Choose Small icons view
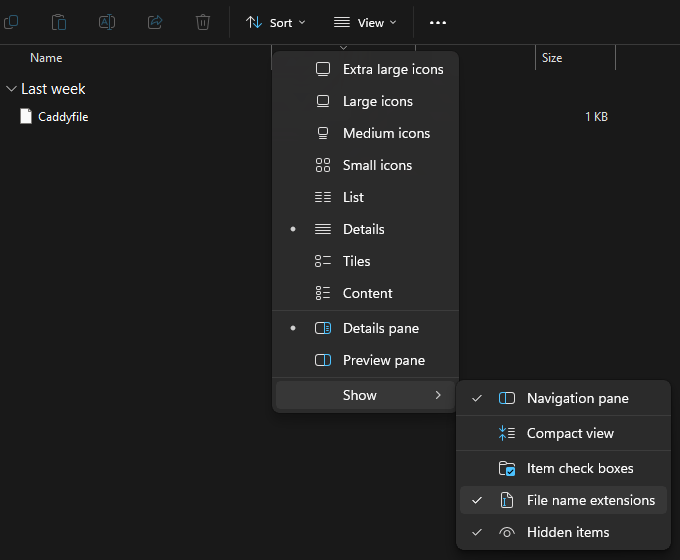 [365, 165]
